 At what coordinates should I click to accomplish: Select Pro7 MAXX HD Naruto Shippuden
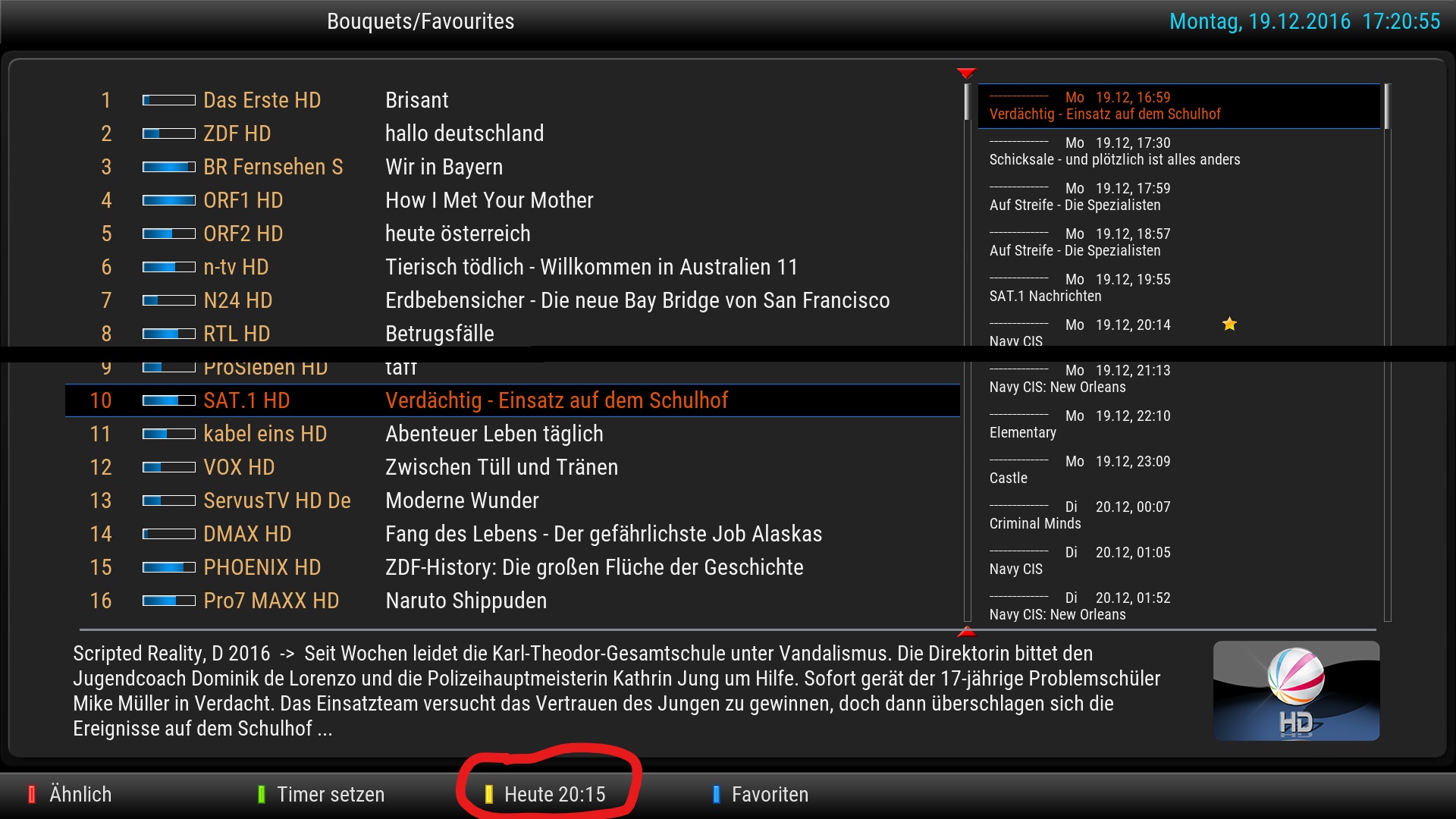click(466, 601)
